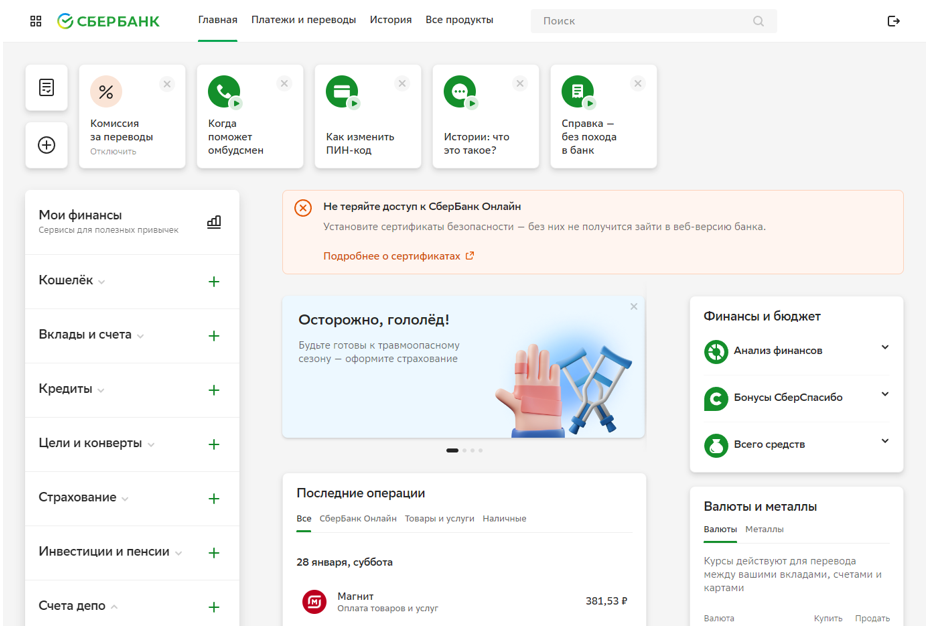
Task: Open the percent icon of Комиссия за переводы
Action: [x=106, y=92]
